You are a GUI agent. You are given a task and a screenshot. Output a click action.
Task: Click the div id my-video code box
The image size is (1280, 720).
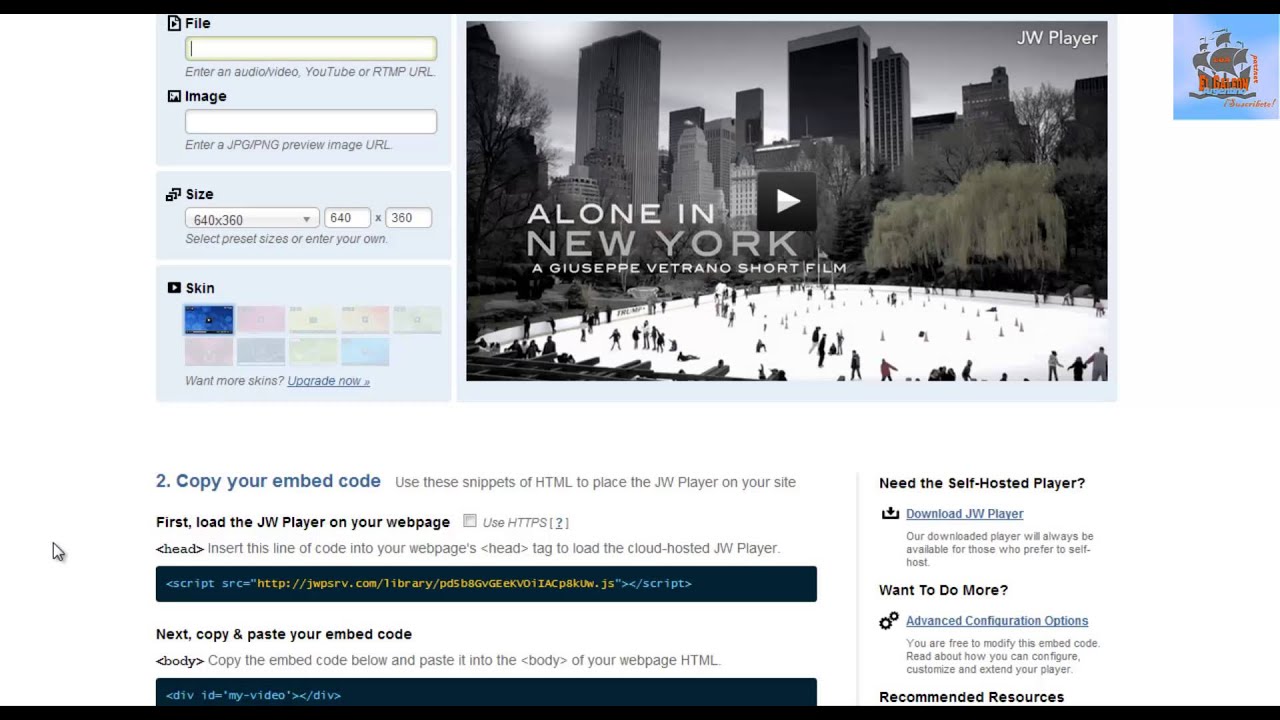(x=486, y=693)
